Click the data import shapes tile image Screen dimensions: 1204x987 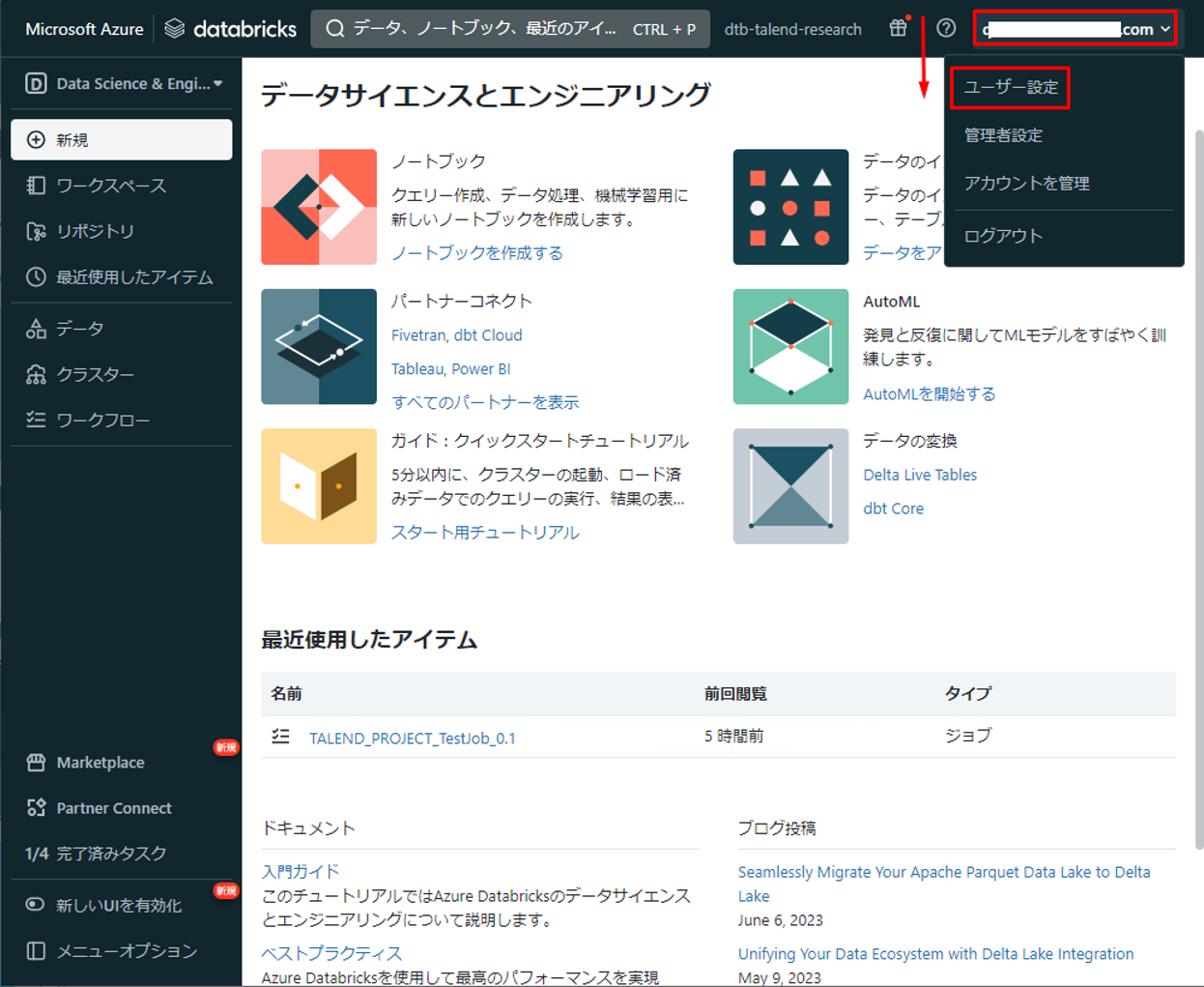click(790, 207)
